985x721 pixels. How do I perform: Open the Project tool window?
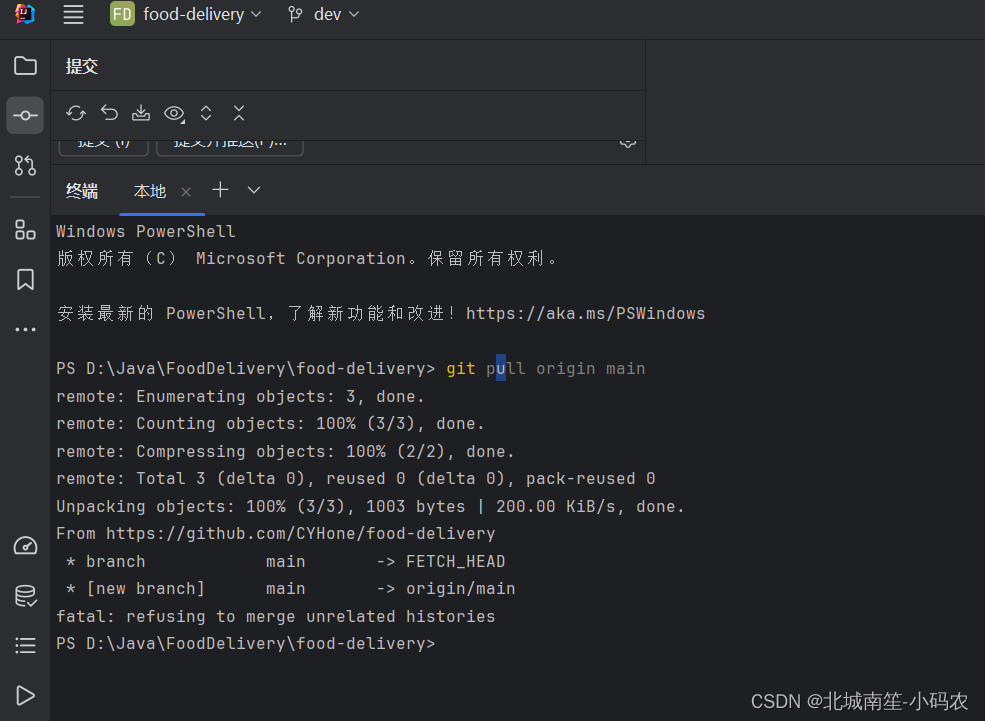(25, 64)
